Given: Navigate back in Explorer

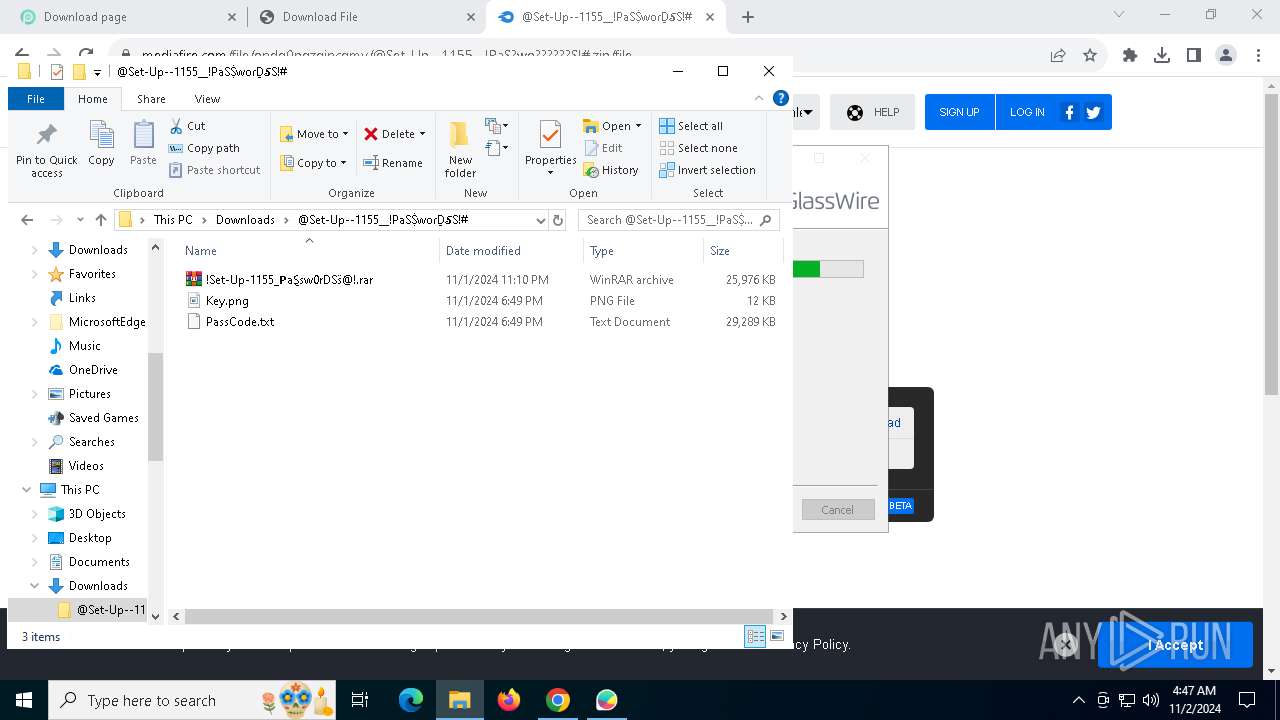Looking at the screenshot, I should pyautogui.click(x=27, y=220).
